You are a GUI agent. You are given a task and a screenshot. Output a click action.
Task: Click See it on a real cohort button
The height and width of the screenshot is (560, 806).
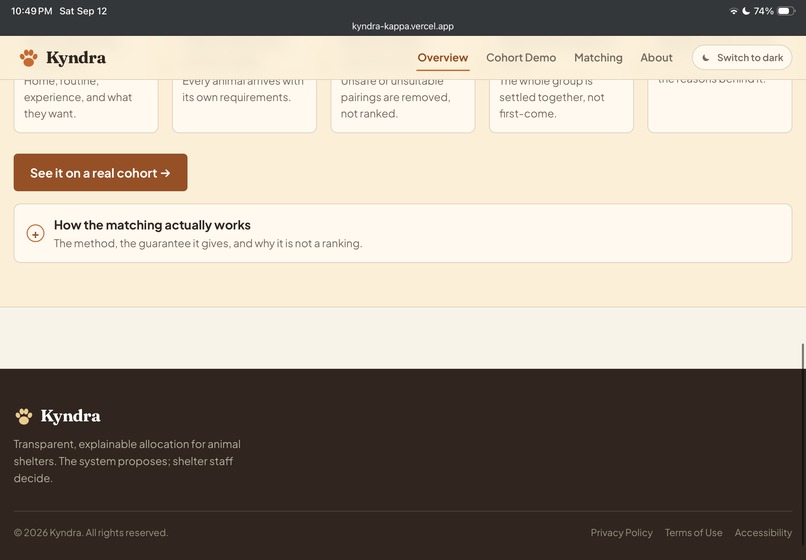(x=100, y=172)
